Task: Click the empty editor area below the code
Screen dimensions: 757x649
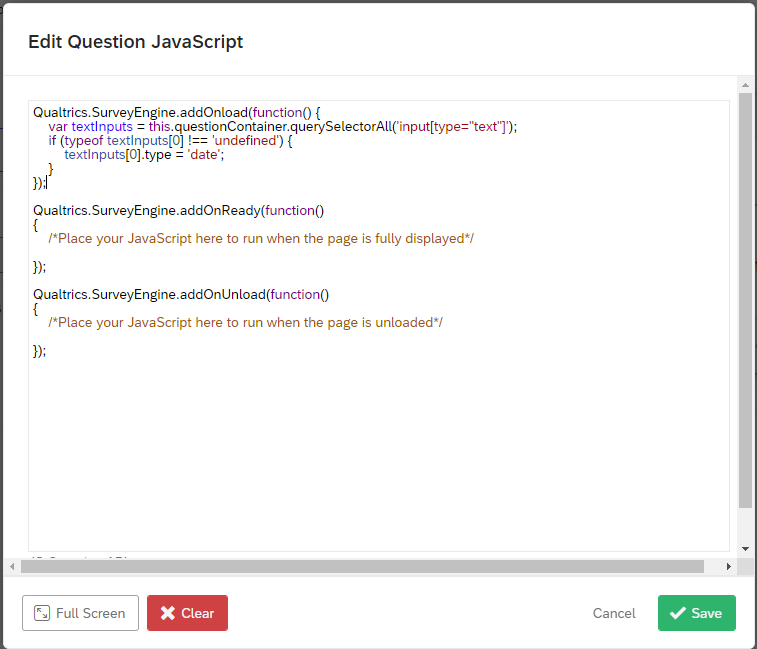Action: pyautogui.click(x=378, y=450)
